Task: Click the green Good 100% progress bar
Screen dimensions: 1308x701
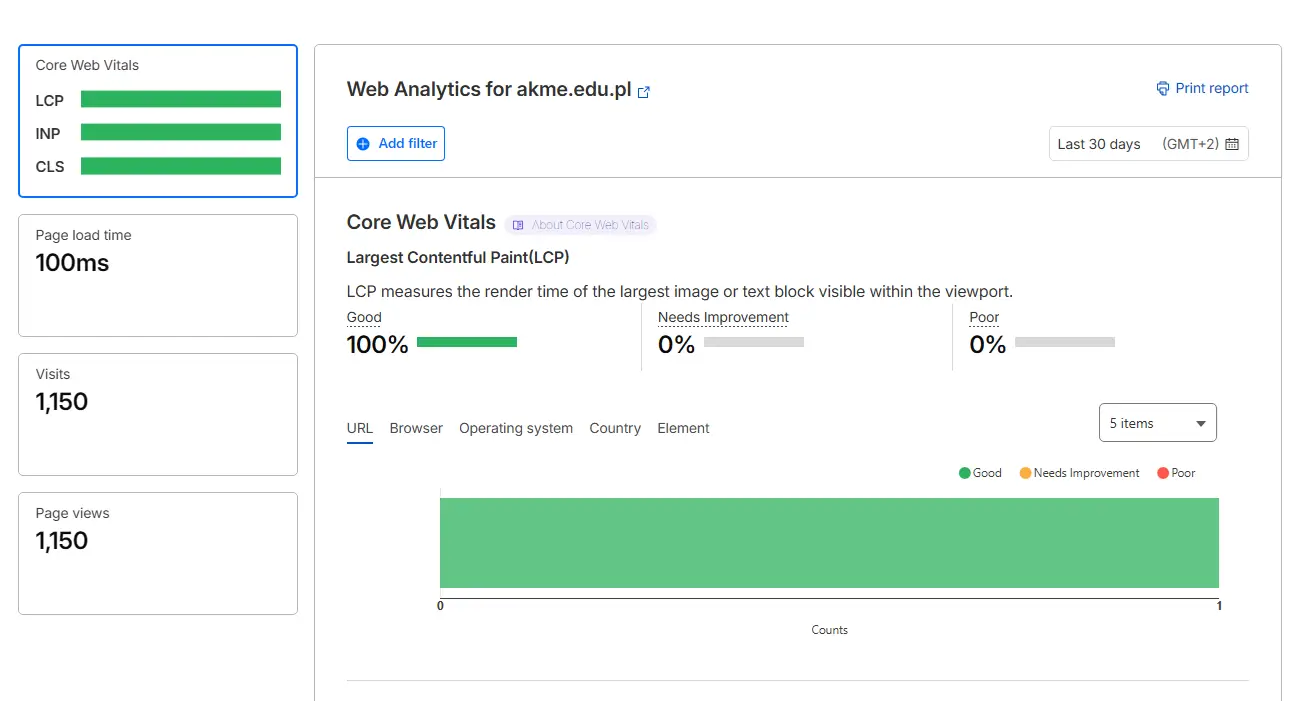Action: pyautogui.click(x=467, y=342)
